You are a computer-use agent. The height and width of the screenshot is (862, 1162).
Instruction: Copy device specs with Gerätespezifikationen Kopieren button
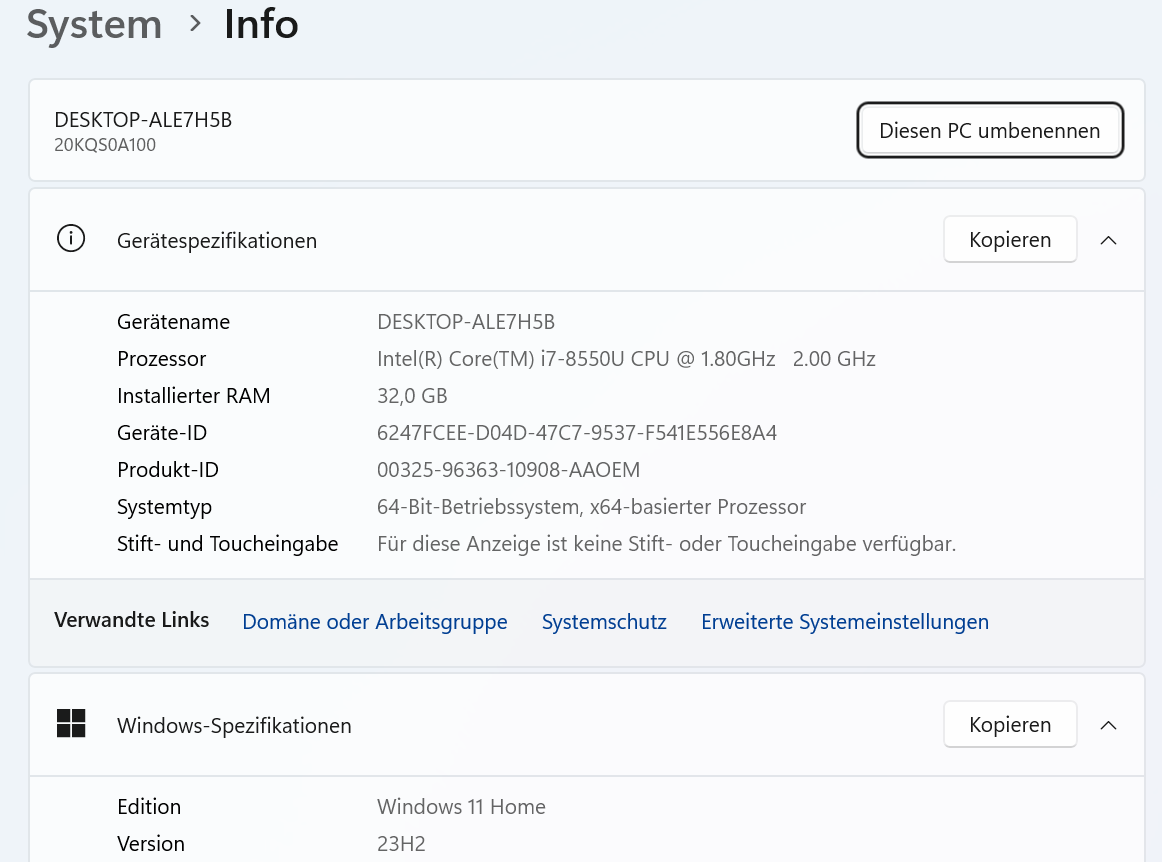(x=1010, y=239)
